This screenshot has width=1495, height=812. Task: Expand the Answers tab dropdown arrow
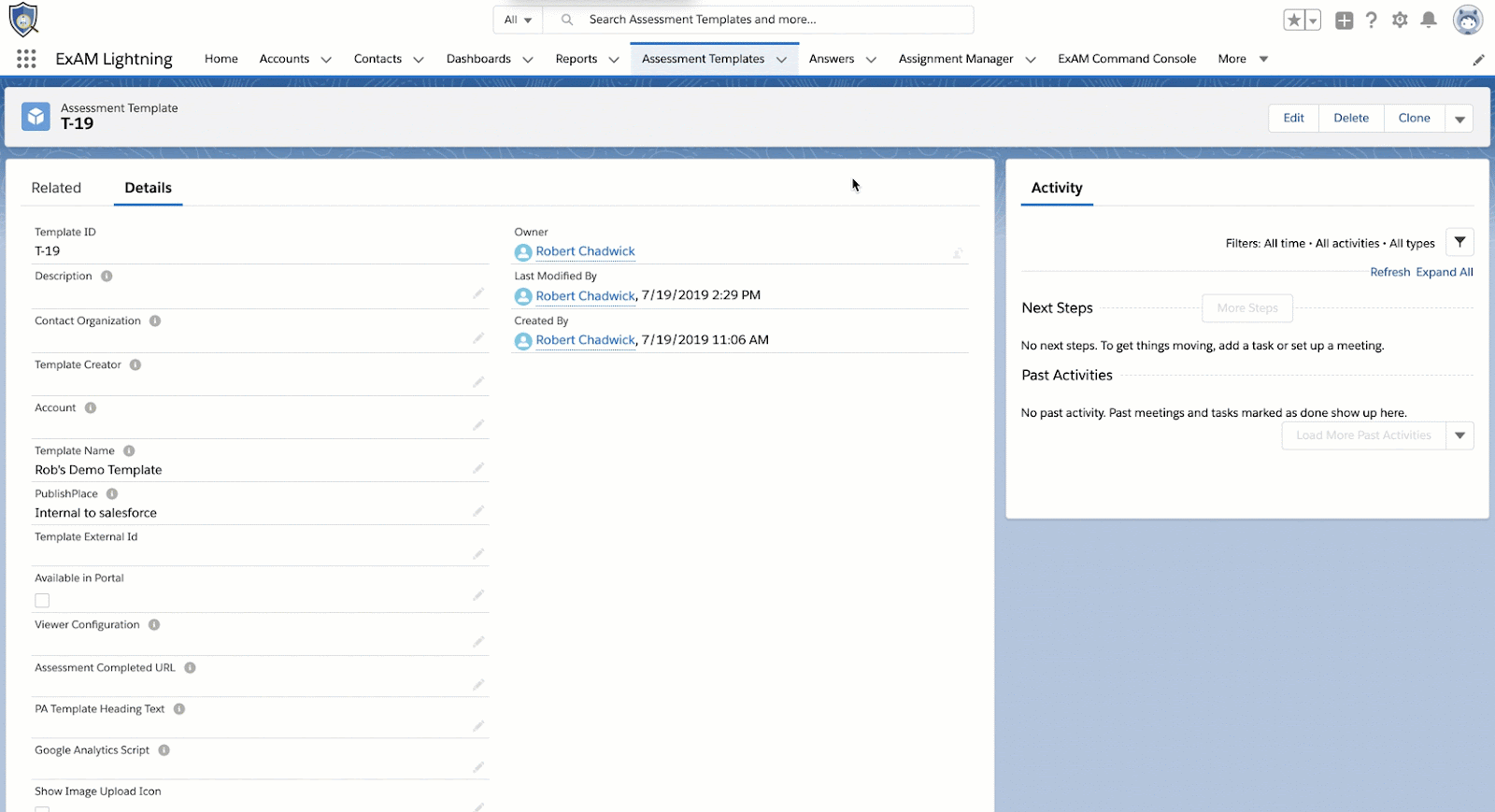[x=871, y=60]
